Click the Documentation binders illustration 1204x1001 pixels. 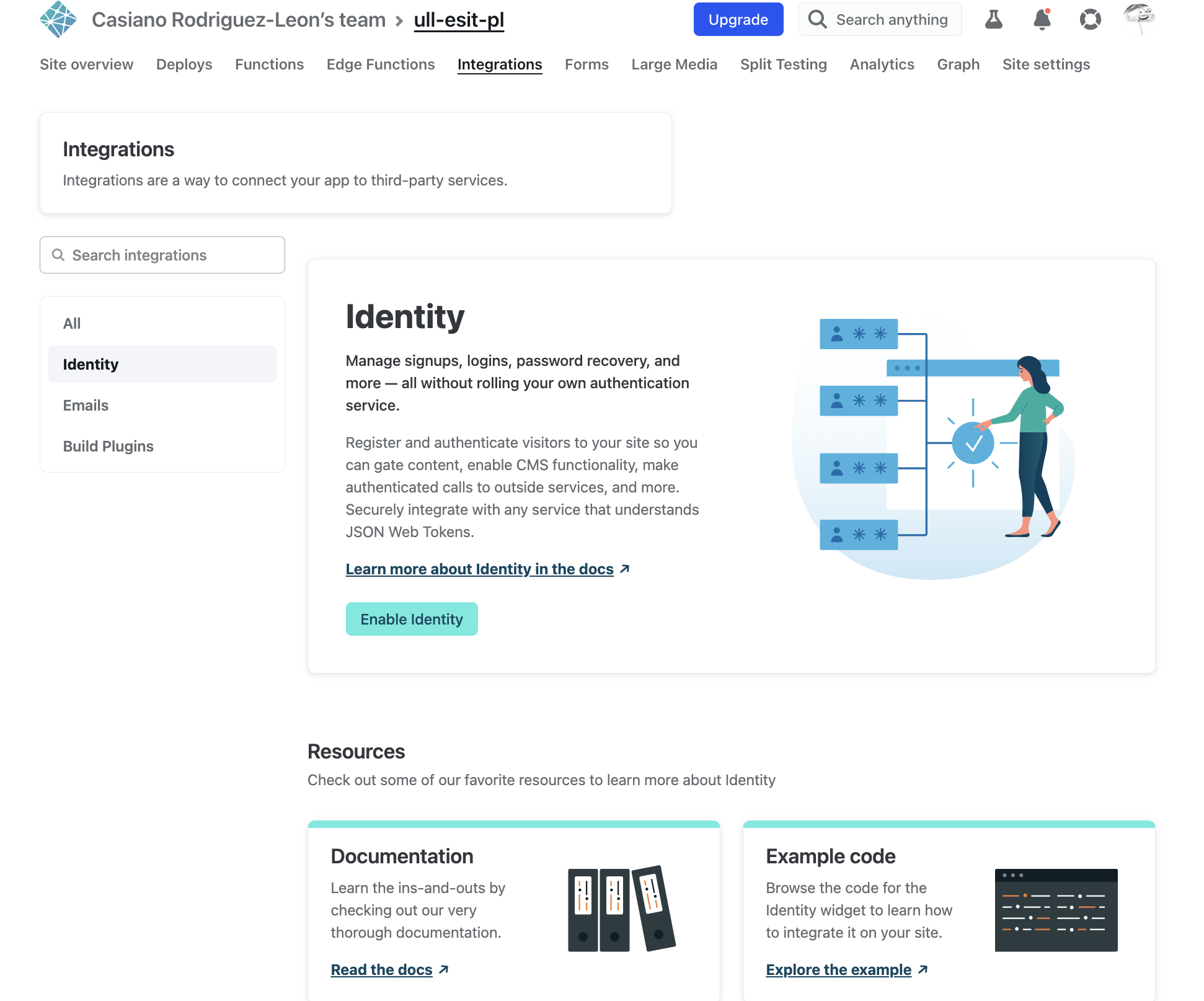pyautogui.click(x=622, y=909)
